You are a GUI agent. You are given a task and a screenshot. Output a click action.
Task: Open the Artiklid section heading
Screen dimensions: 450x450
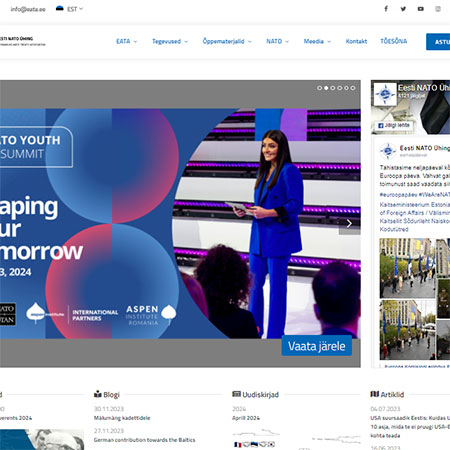pos(392,395)
